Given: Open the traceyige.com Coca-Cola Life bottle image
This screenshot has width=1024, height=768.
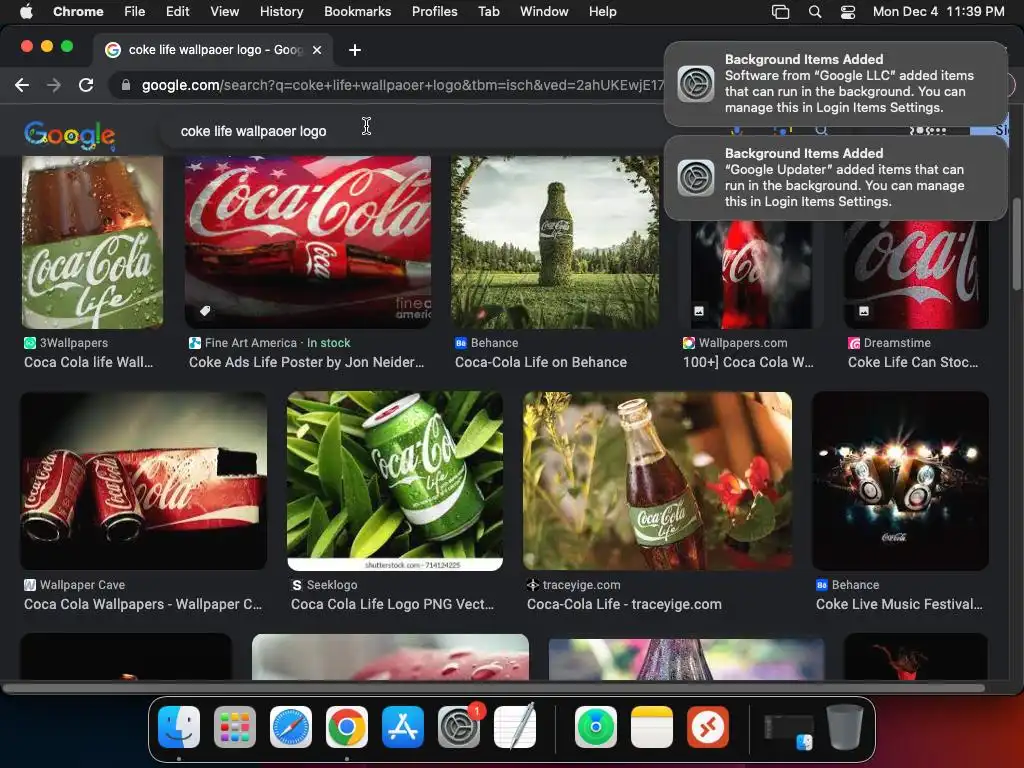Looking at the screenshot, I should (658, 481).
